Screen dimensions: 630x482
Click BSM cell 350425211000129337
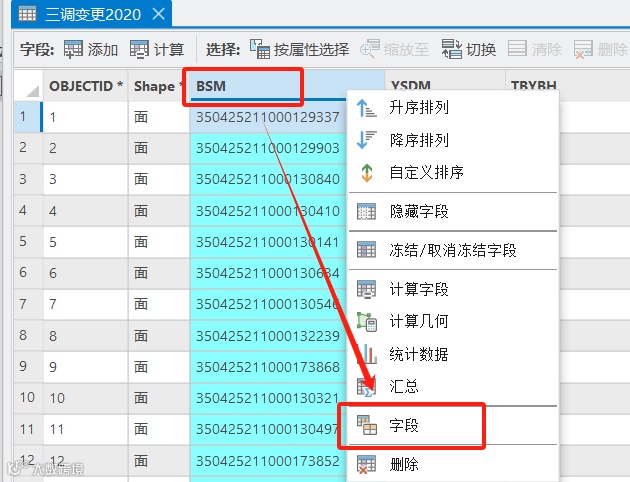(268, 117)
